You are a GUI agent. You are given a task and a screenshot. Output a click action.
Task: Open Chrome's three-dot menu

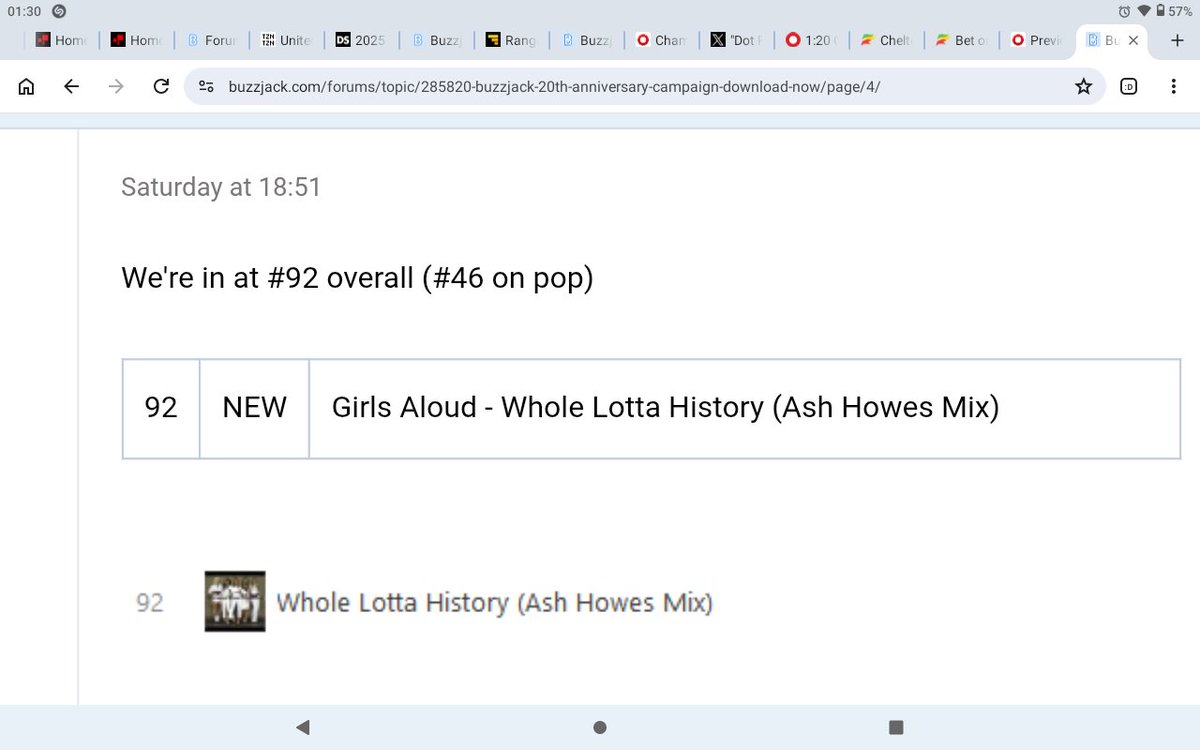click(1173, 87)
